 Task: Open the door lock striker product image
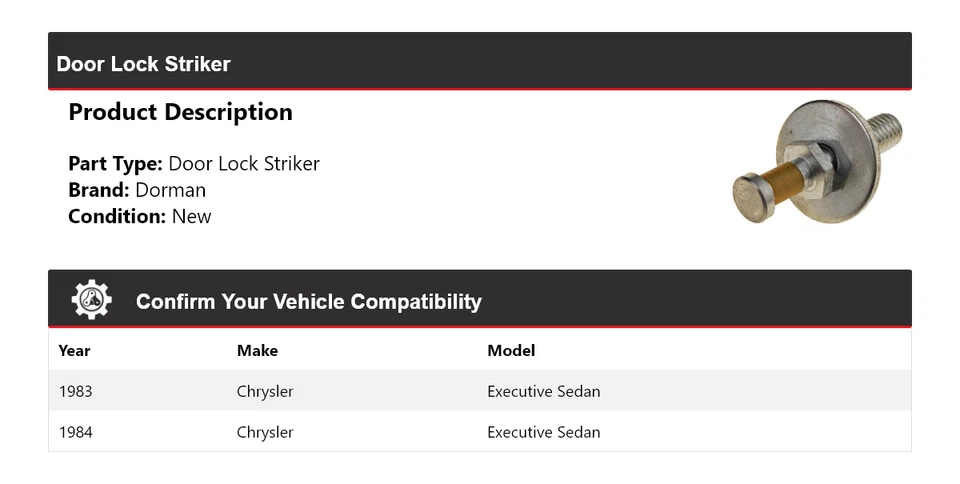pos(817,160)
